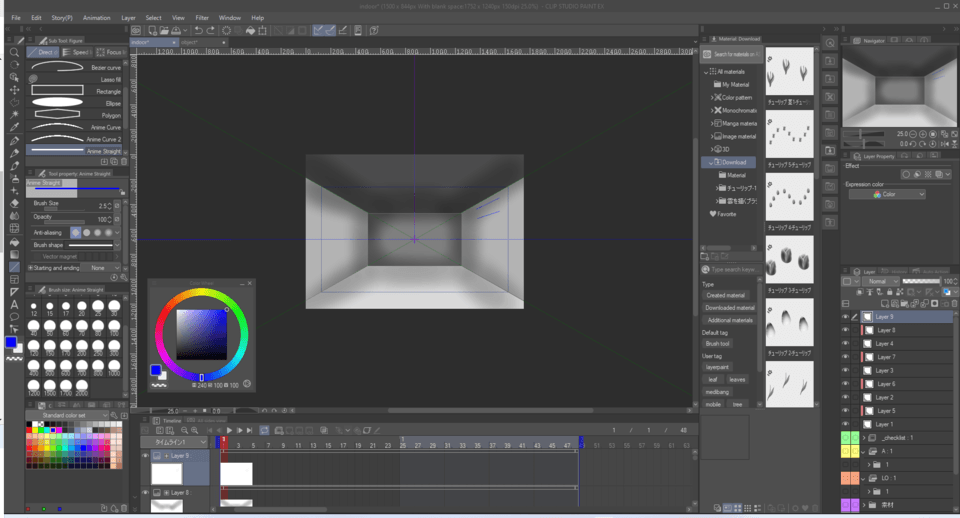Expand the 3D materials folder

click(x=712, y=149)
